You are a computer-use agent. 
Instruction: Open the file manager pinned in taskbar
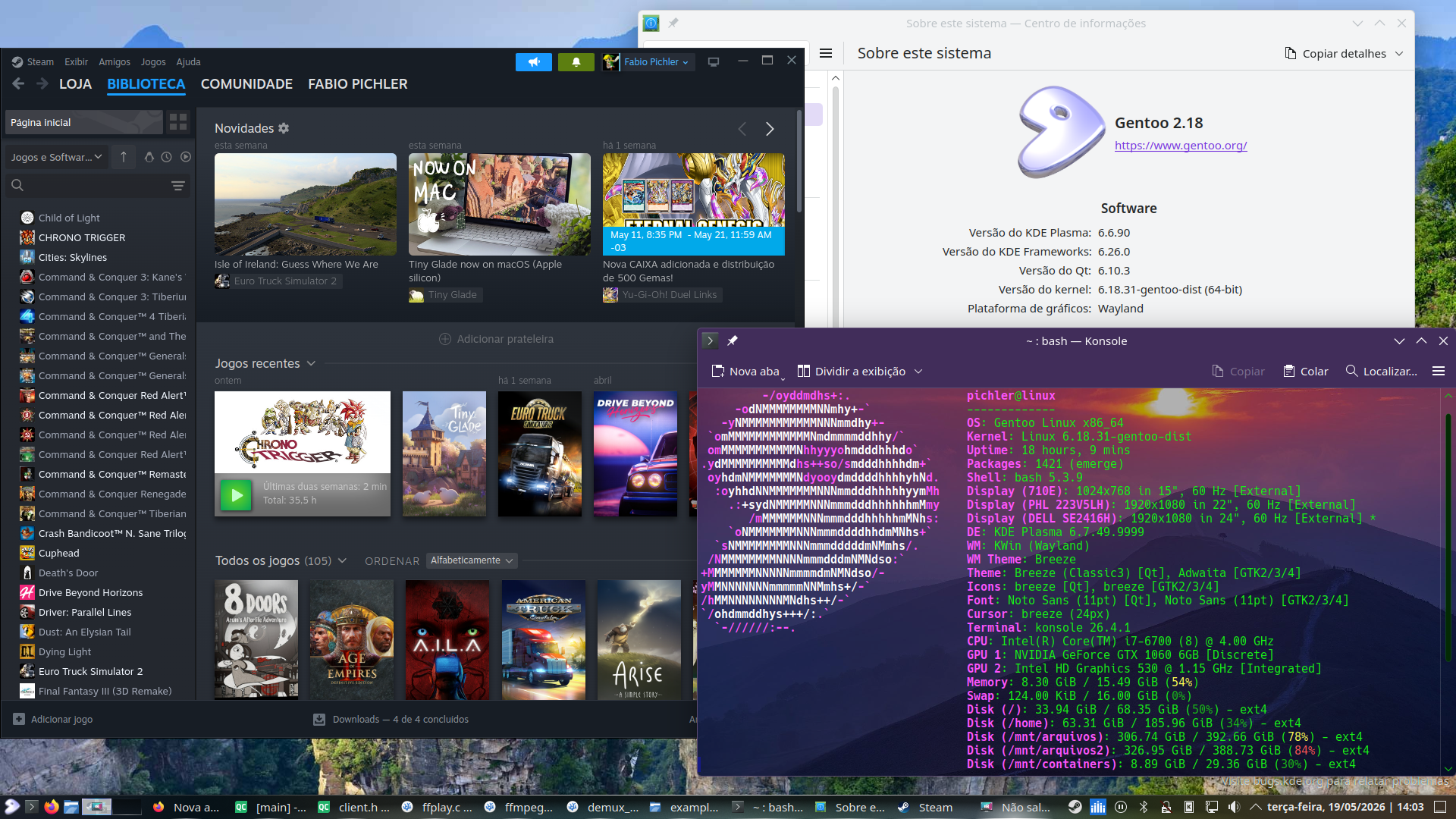point(71,807)
